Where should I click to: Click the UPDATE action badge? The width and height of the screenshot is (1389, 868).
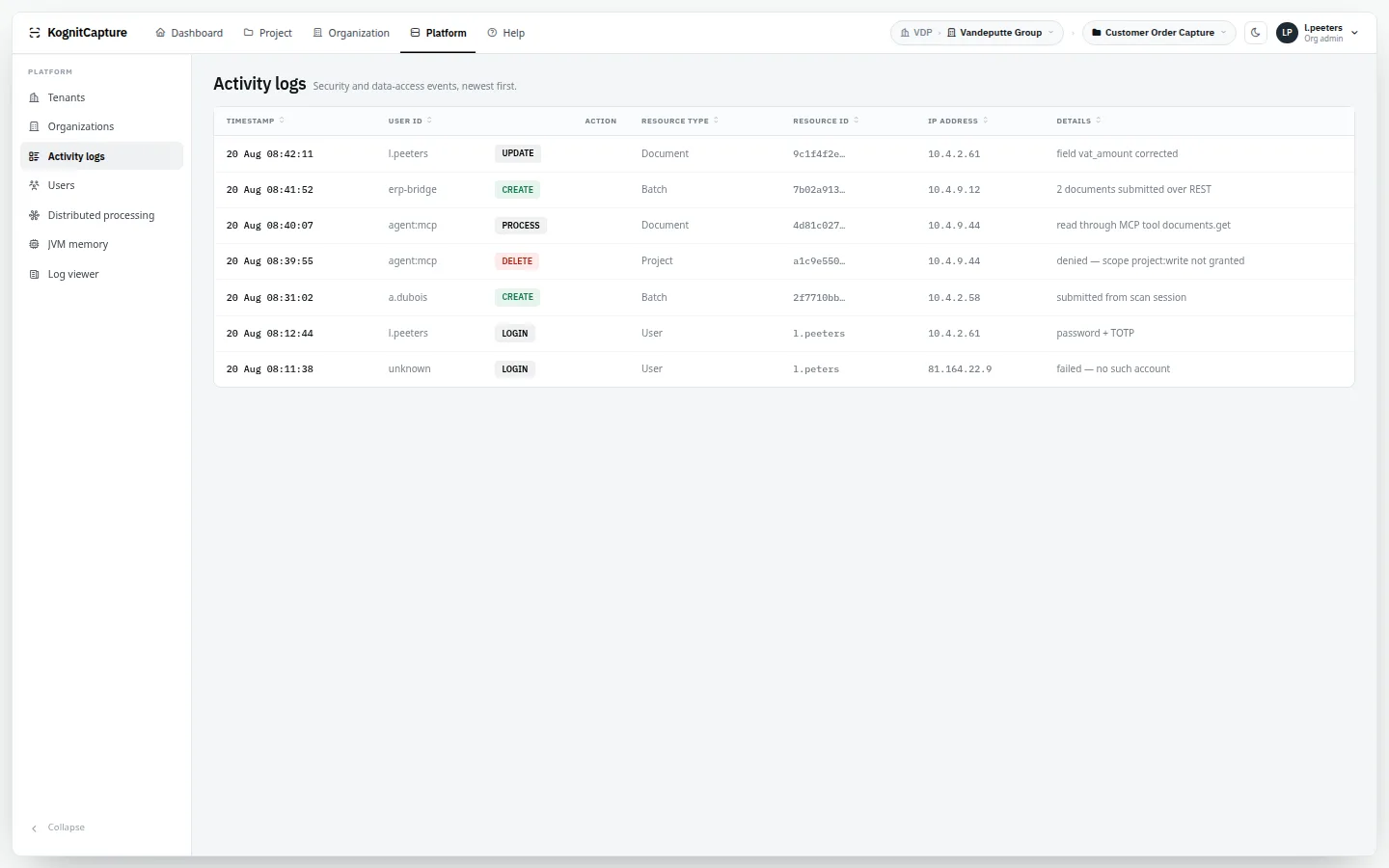tap(518, 153)
